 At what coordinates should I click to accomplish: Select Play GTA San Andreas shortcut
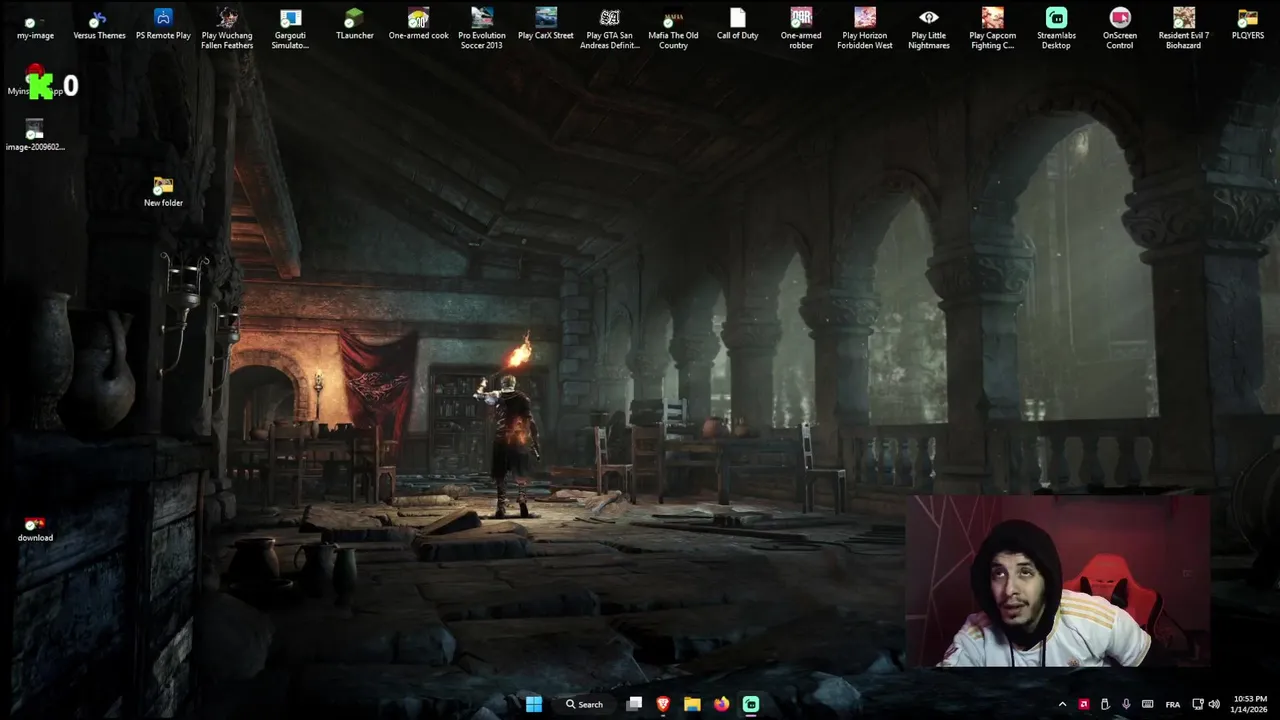pyautogui.click(x=610, y=30)
